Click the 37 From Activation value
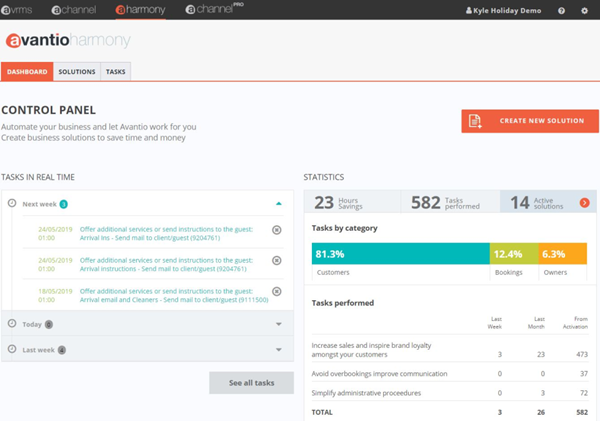The width and height of the screenshot is (600, 421). click(584, 374)
